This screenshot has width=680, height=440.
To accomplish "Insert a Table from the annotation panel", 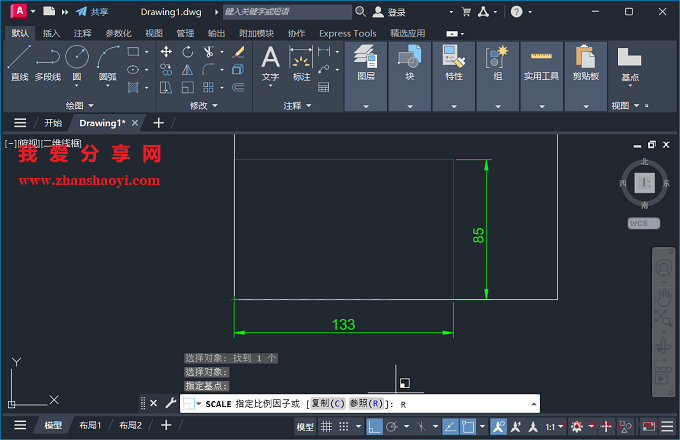I will 324,88.
